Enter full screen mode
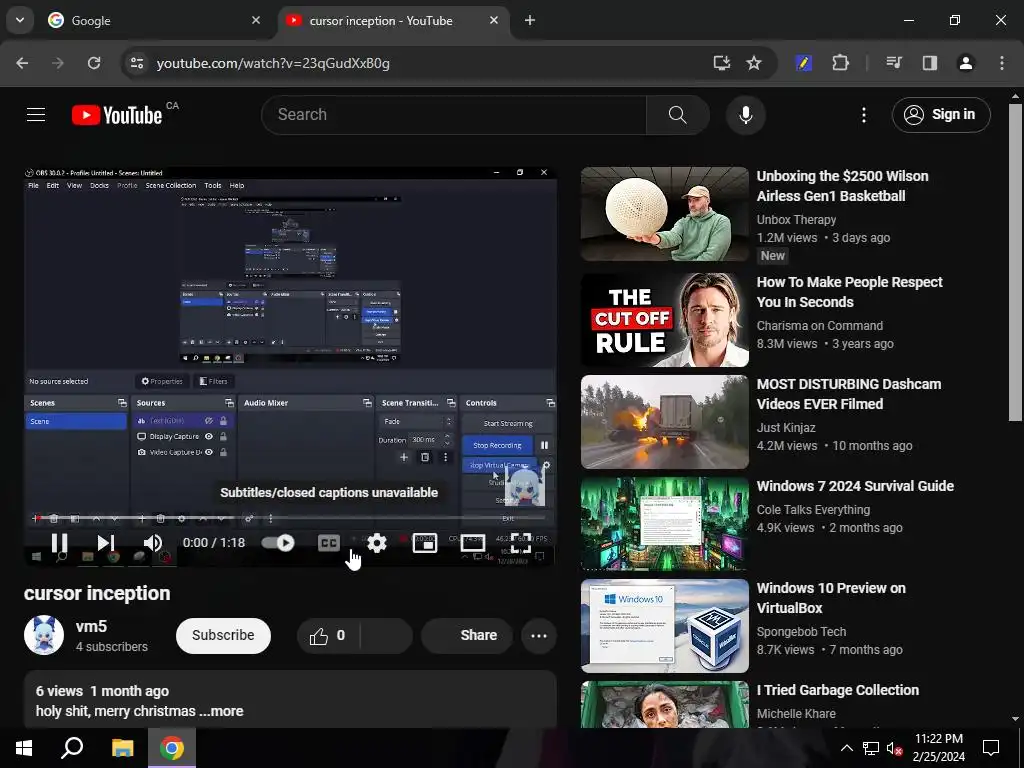 tap(520, 543)
